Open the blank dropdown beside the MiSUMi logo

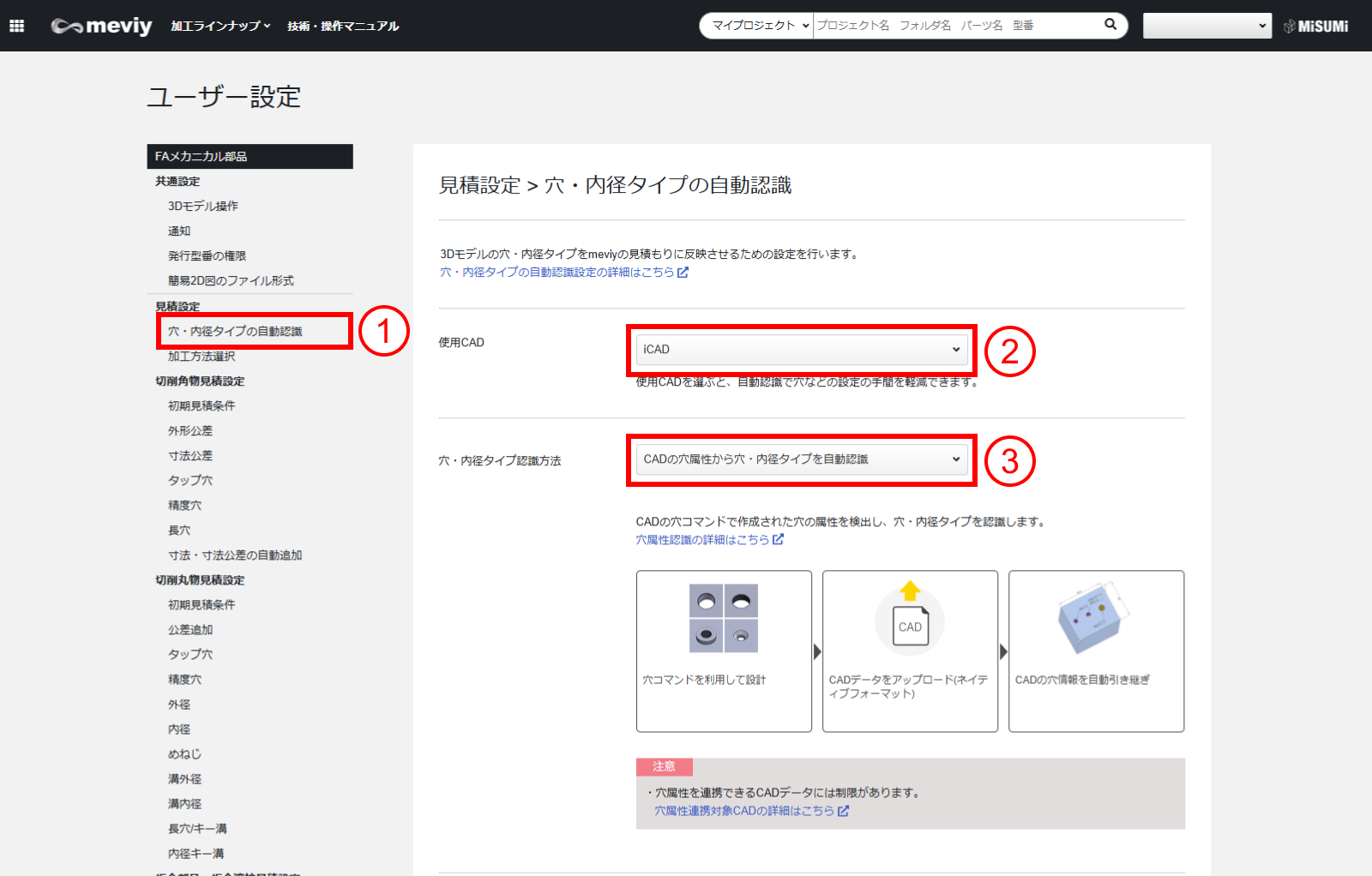[x=1207, y=26]
